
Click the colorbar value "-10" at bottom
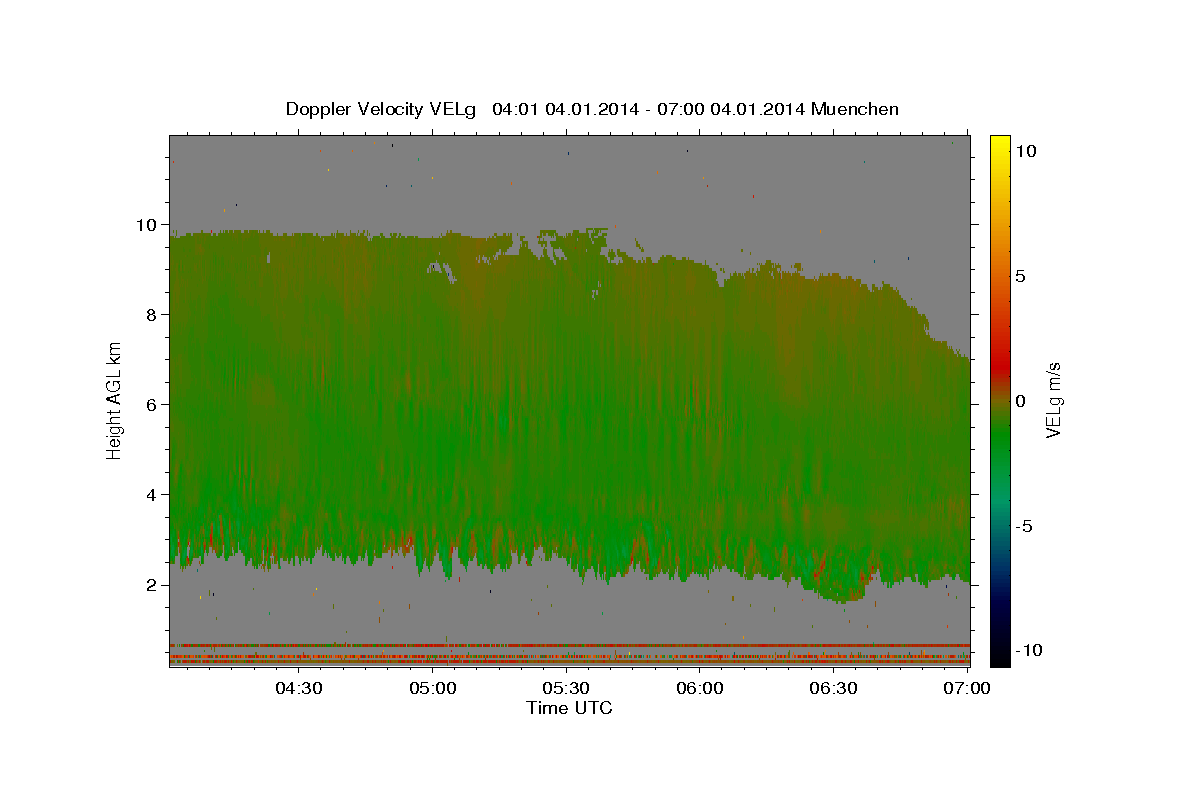1027,651
